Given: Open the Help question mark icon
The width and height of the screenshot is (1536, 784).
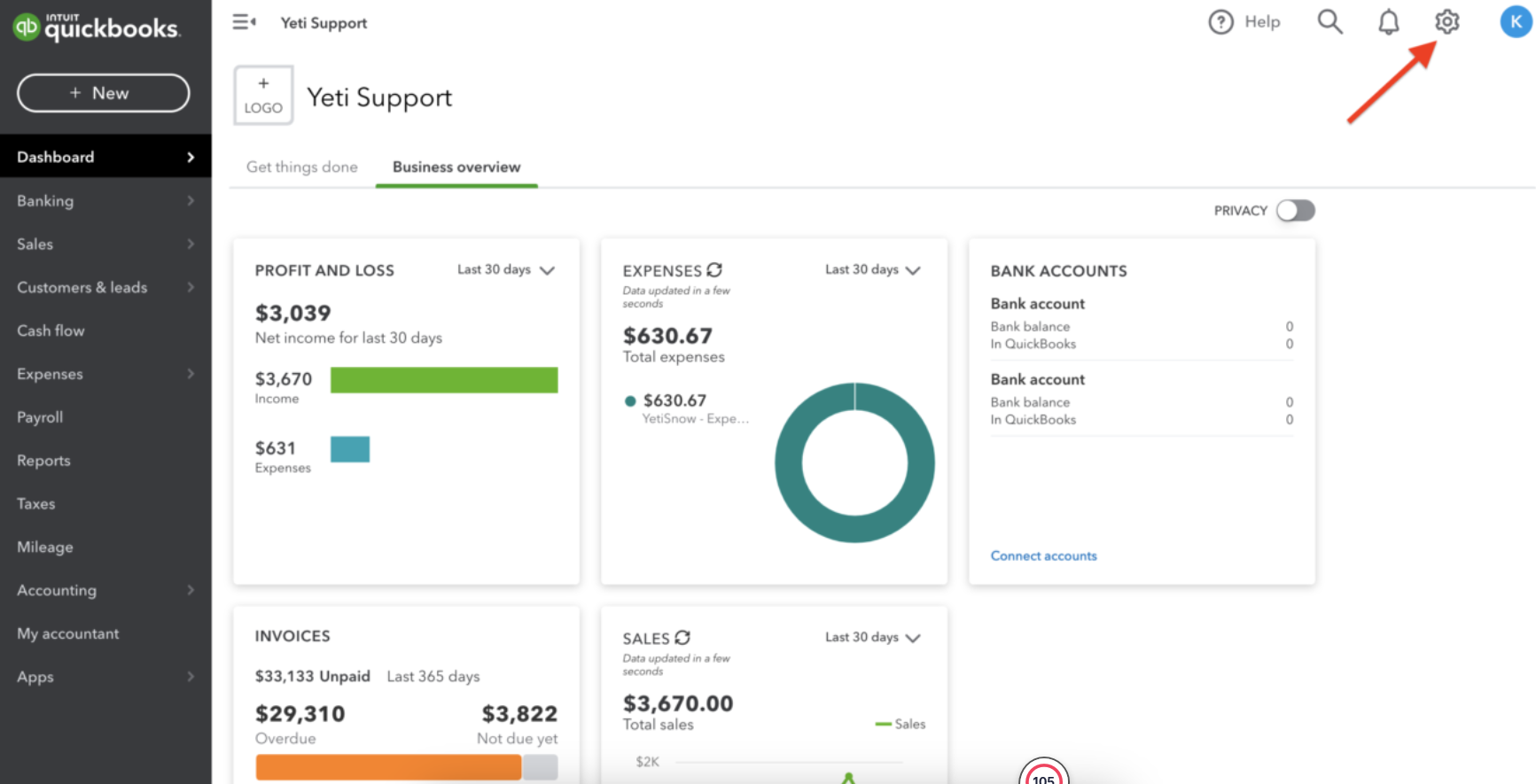Looking at the screenshot, I should [x=1220, y=22].
